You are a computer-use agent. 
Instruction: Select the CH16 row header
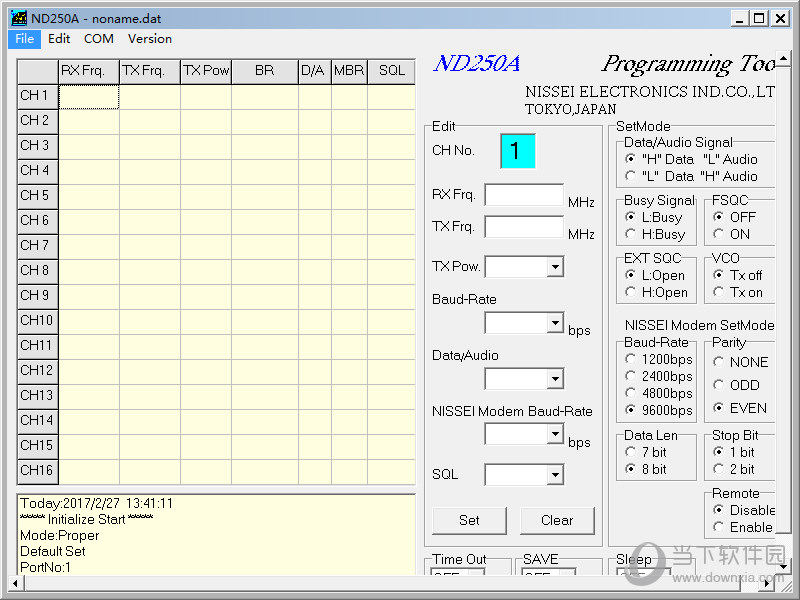click(x=38, y=471)
